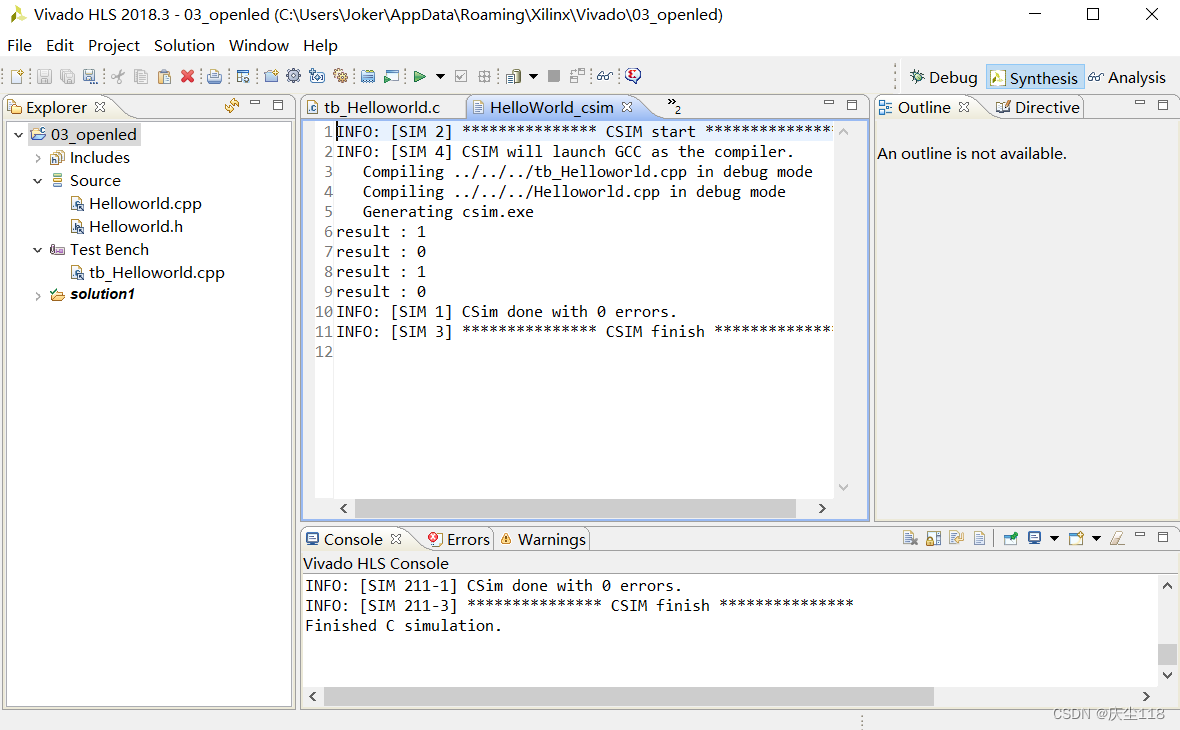The height and width of the screenshot is (730, 1180).
Task: Click the Save As toolbar icon
Action: (x=90, y=76)
